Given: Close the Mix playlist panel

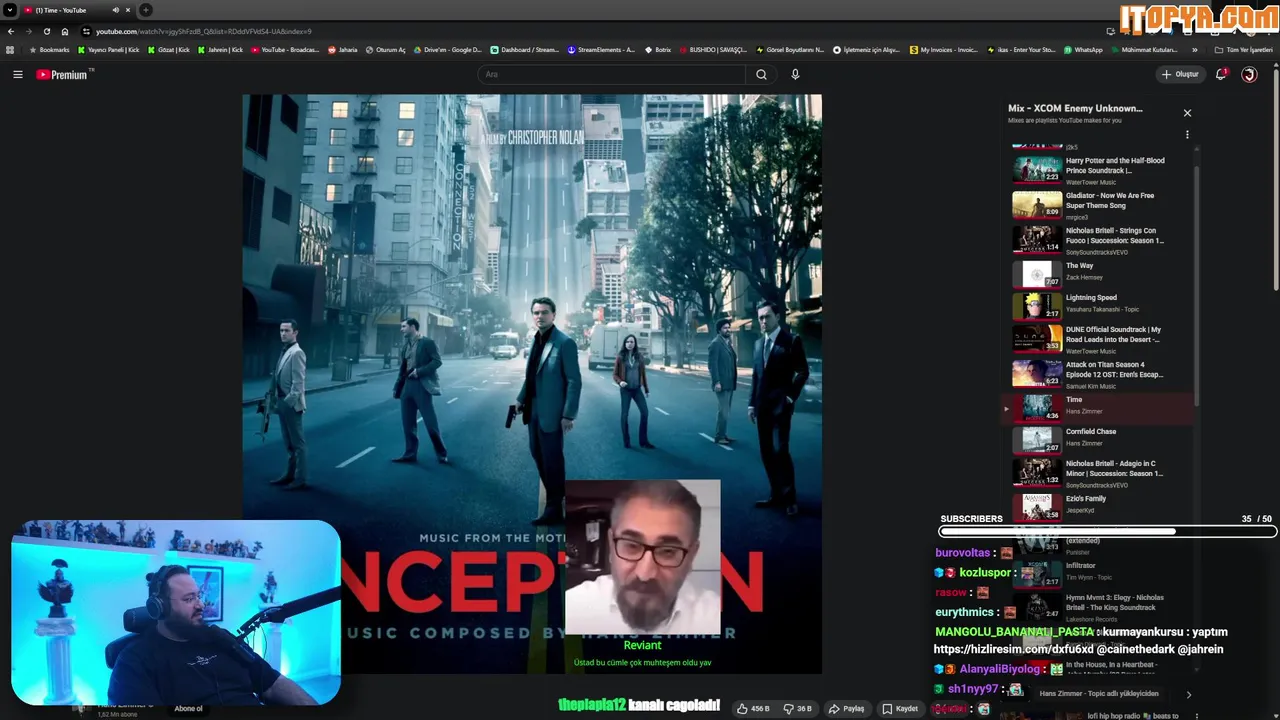Looking at the screenshot, I should coord(1187,113).
